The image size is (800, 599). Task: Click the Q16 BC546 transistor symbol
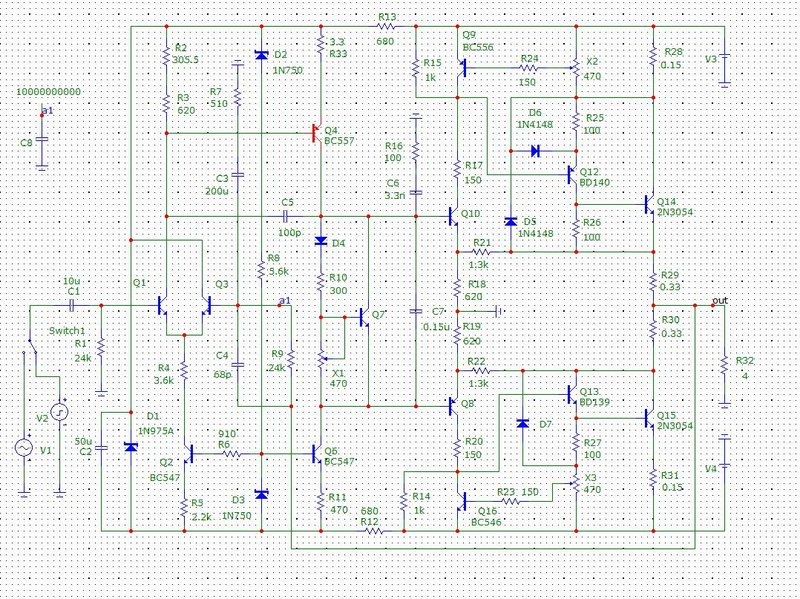(x=461, y=501)
